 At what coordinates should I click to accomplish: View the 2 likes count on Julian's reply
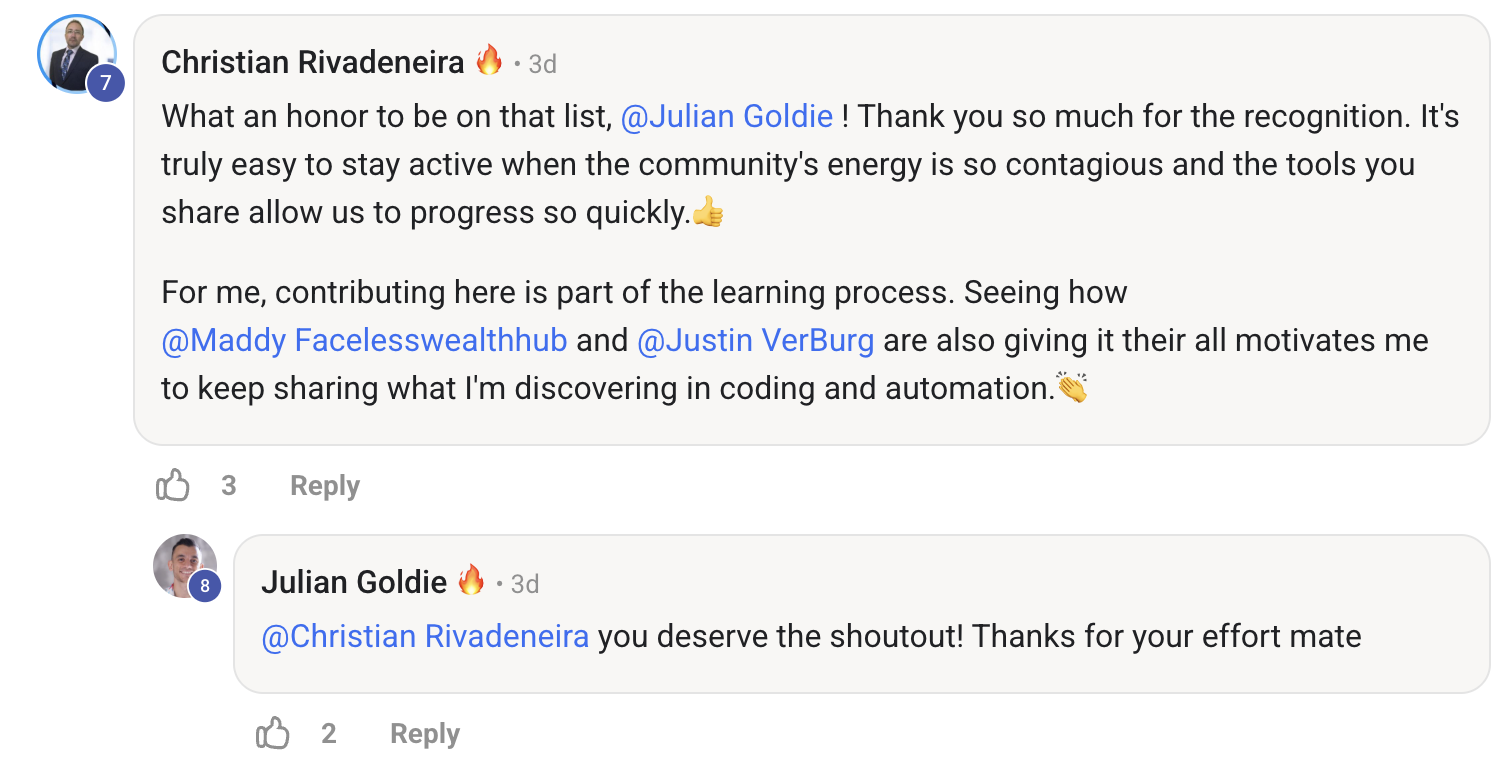[x=329, y=734]
